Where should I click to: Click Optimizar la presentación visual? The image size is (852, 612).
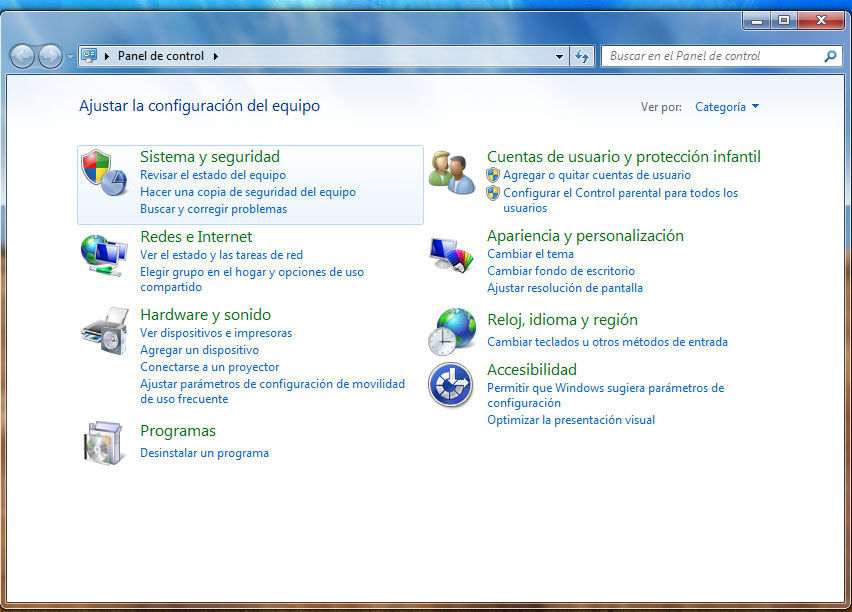571,420
